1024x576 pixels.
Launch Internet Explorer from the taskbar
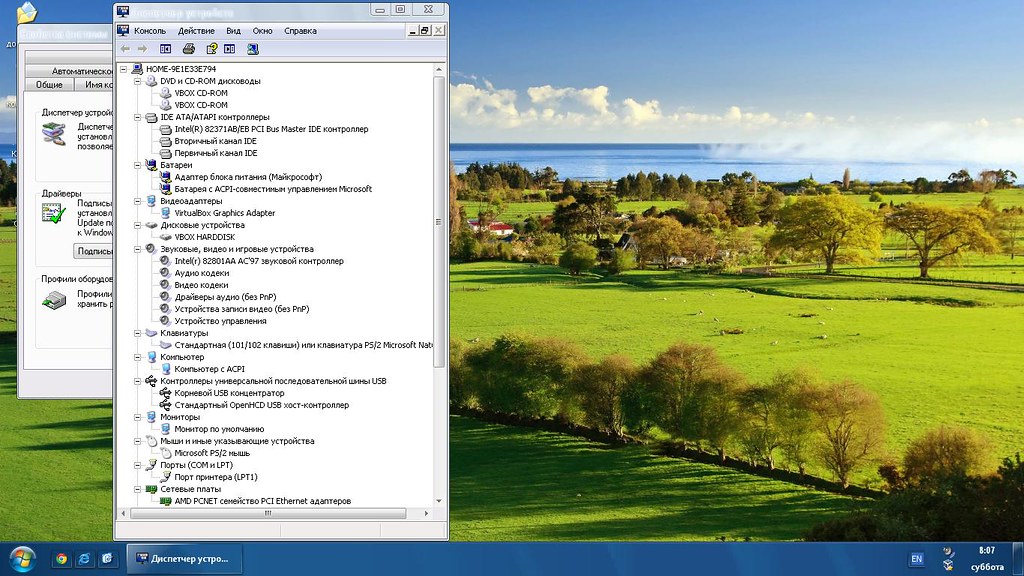pyautogui.click(x=85, y=558)
